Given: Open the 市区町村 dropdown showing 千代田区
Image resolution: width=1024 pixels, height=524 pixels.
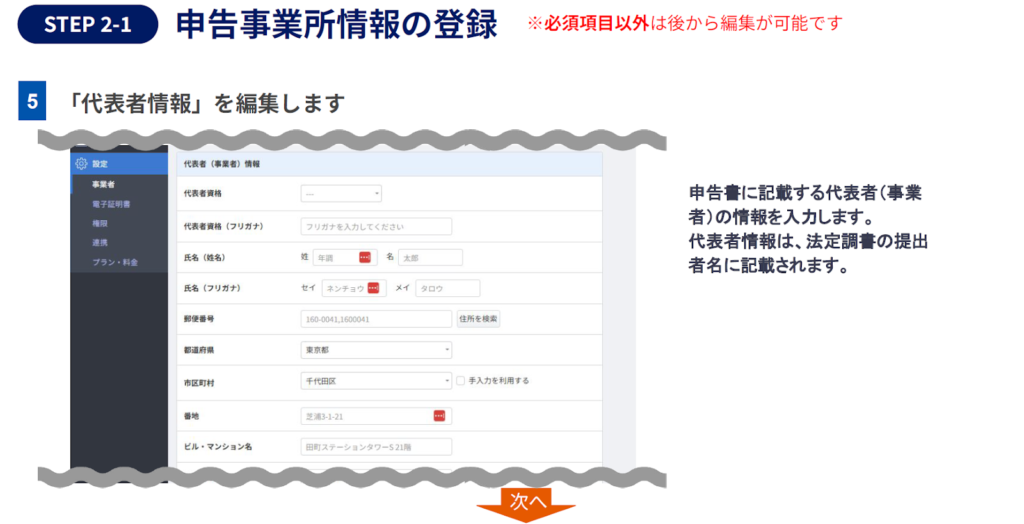Looking at the screenshot, I should point(376,381).
